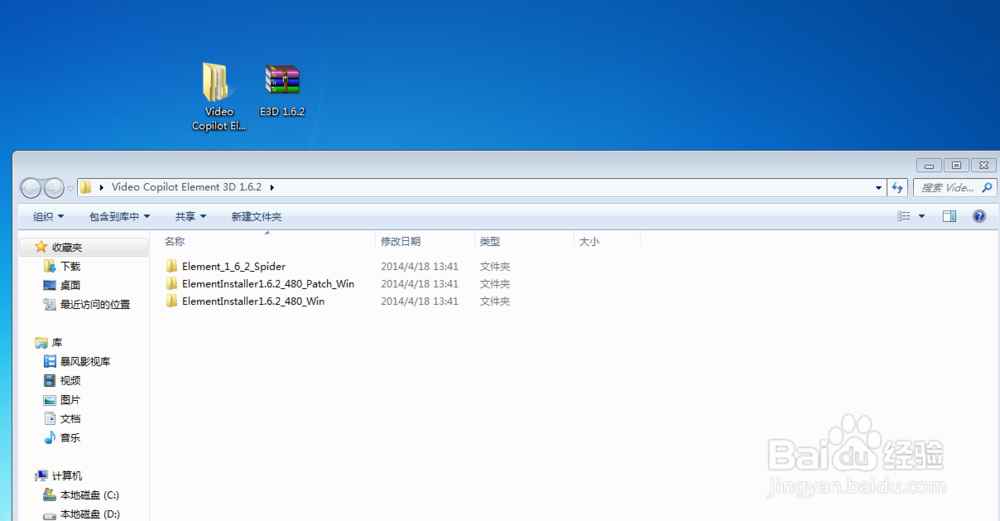Click the magnifier search icon
The image size is (1000, 521).
(987, 187)
